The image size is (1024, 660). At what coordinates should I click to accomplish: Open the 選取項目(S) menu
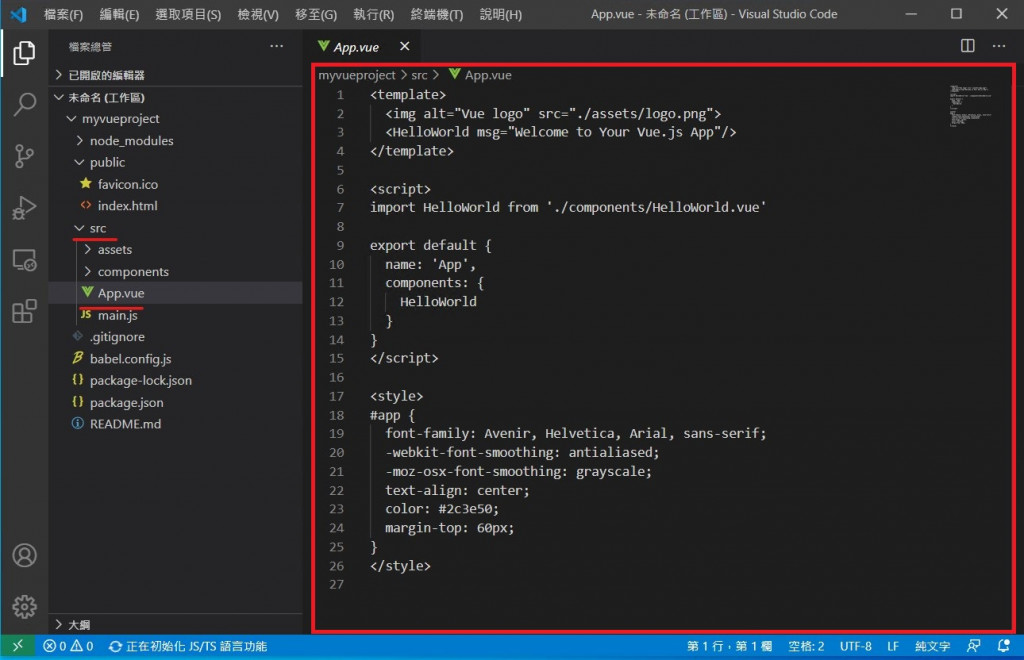(x=188, y=14)
